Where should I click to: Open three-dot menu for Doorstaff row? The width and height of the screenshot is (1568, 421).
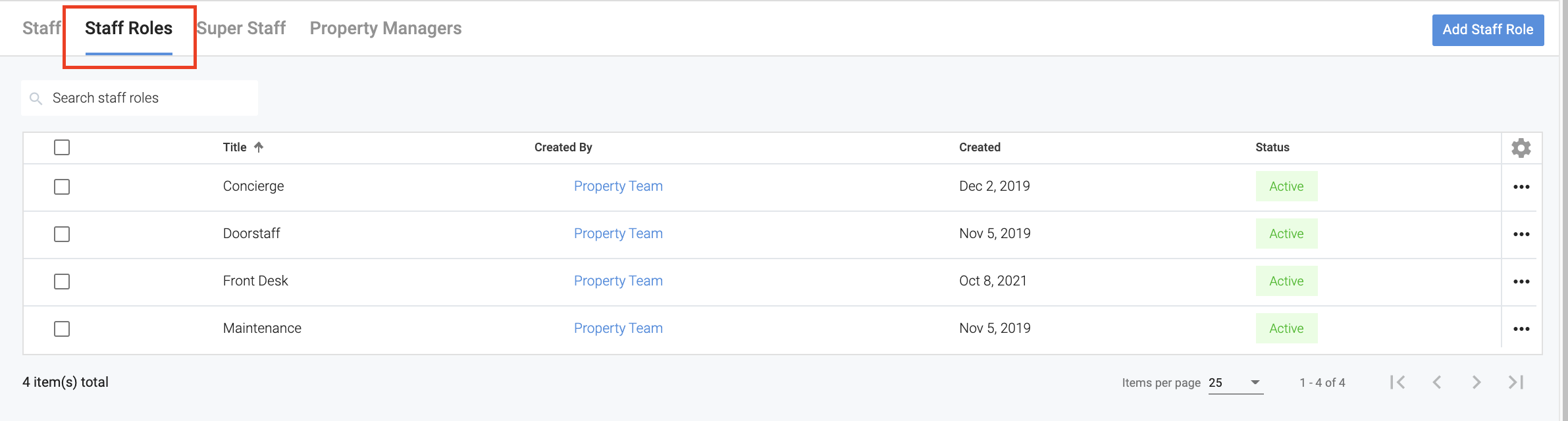(1521, 234)
